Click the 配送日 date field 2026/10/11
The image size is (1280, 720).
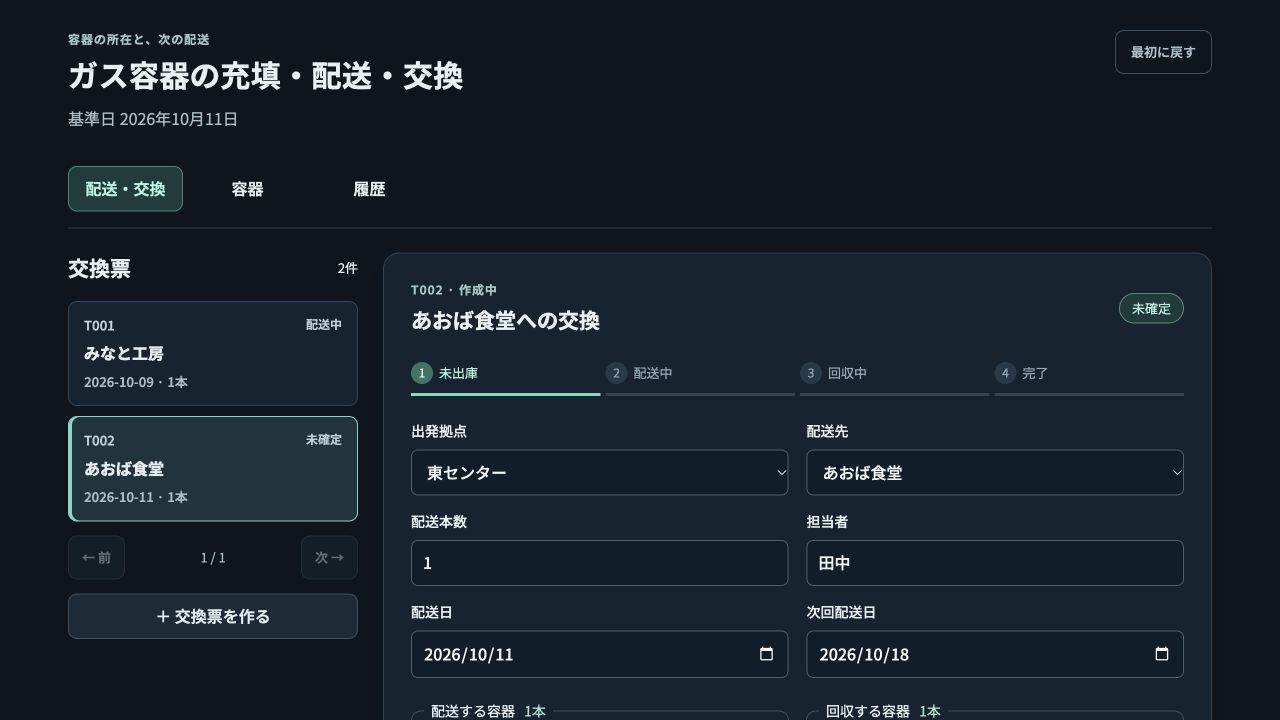coord(599,654)
